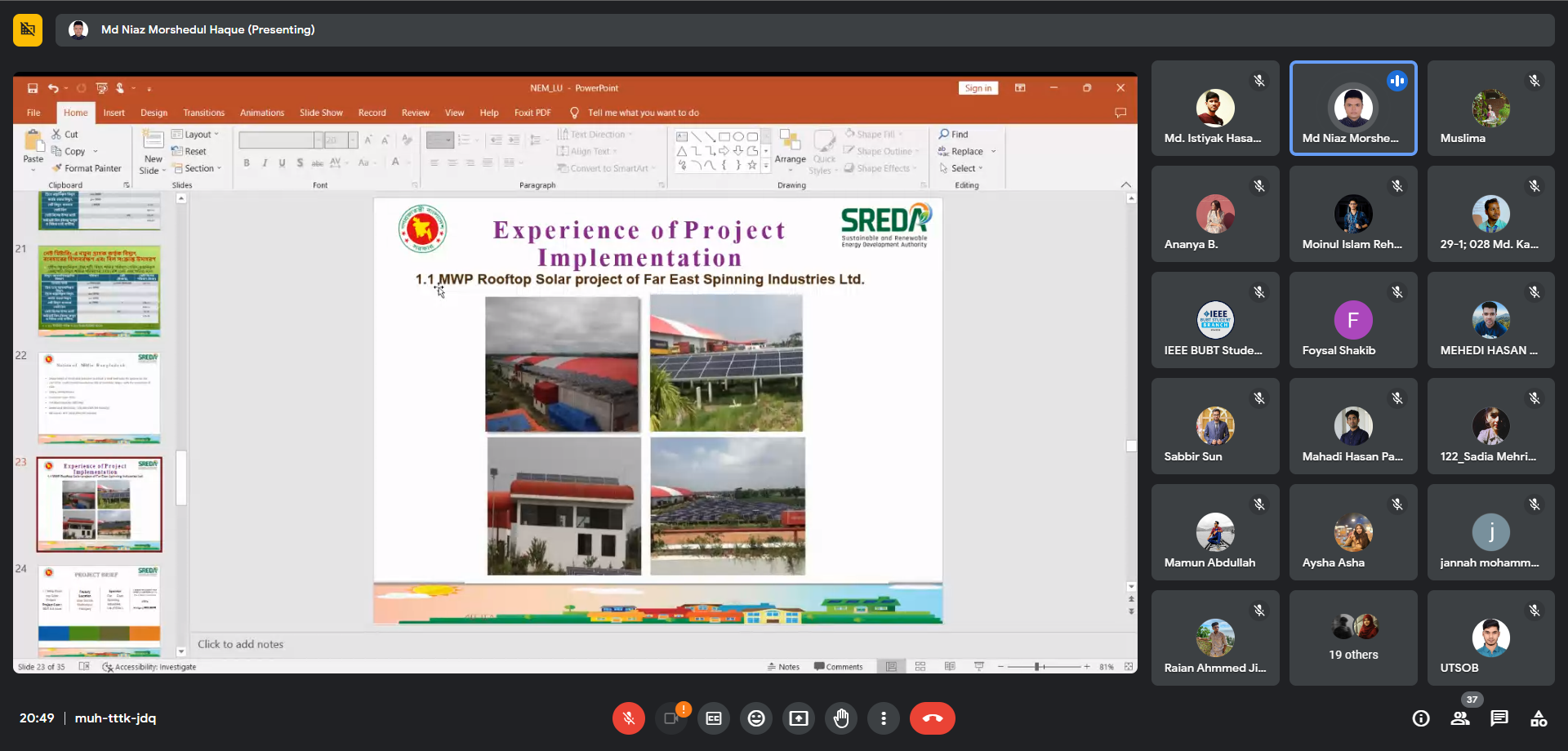Screen dimensions: 1568x751
Task: Turn on the camera button
Action: pyautogui.click(x=671, y=718)
